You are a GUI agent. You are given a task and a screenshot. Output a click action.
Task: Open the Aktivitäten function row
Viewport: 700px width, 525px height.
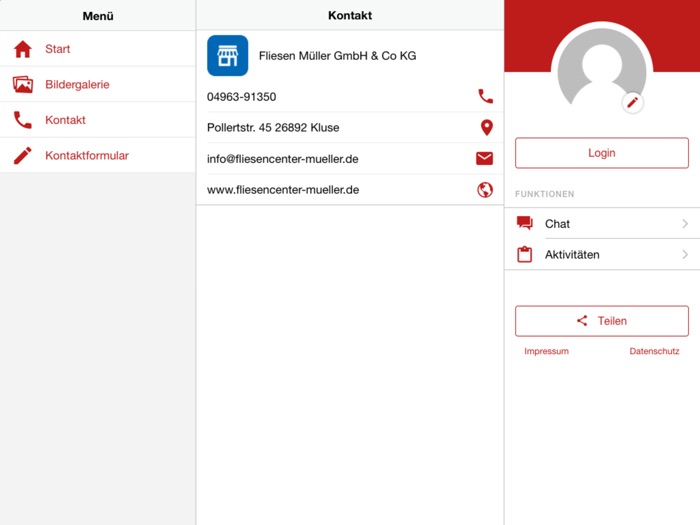[602, 254]
